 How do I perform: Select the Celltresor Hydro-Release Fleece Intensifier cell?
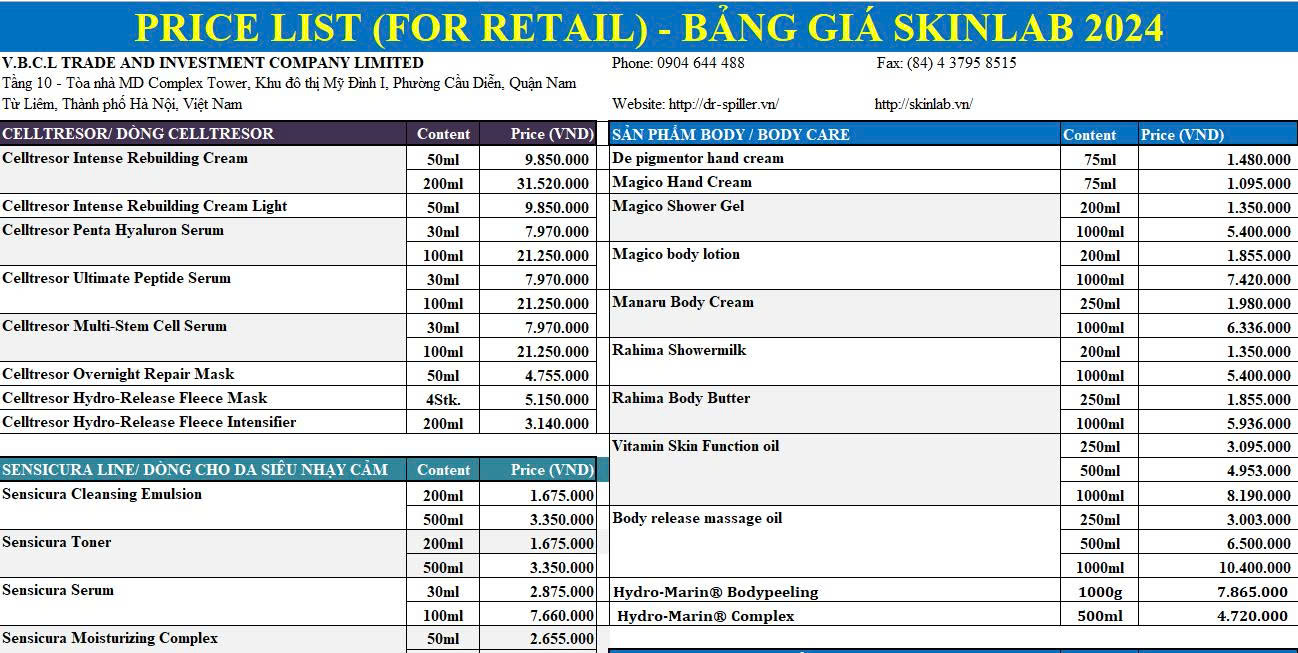(x=149, y=422)
